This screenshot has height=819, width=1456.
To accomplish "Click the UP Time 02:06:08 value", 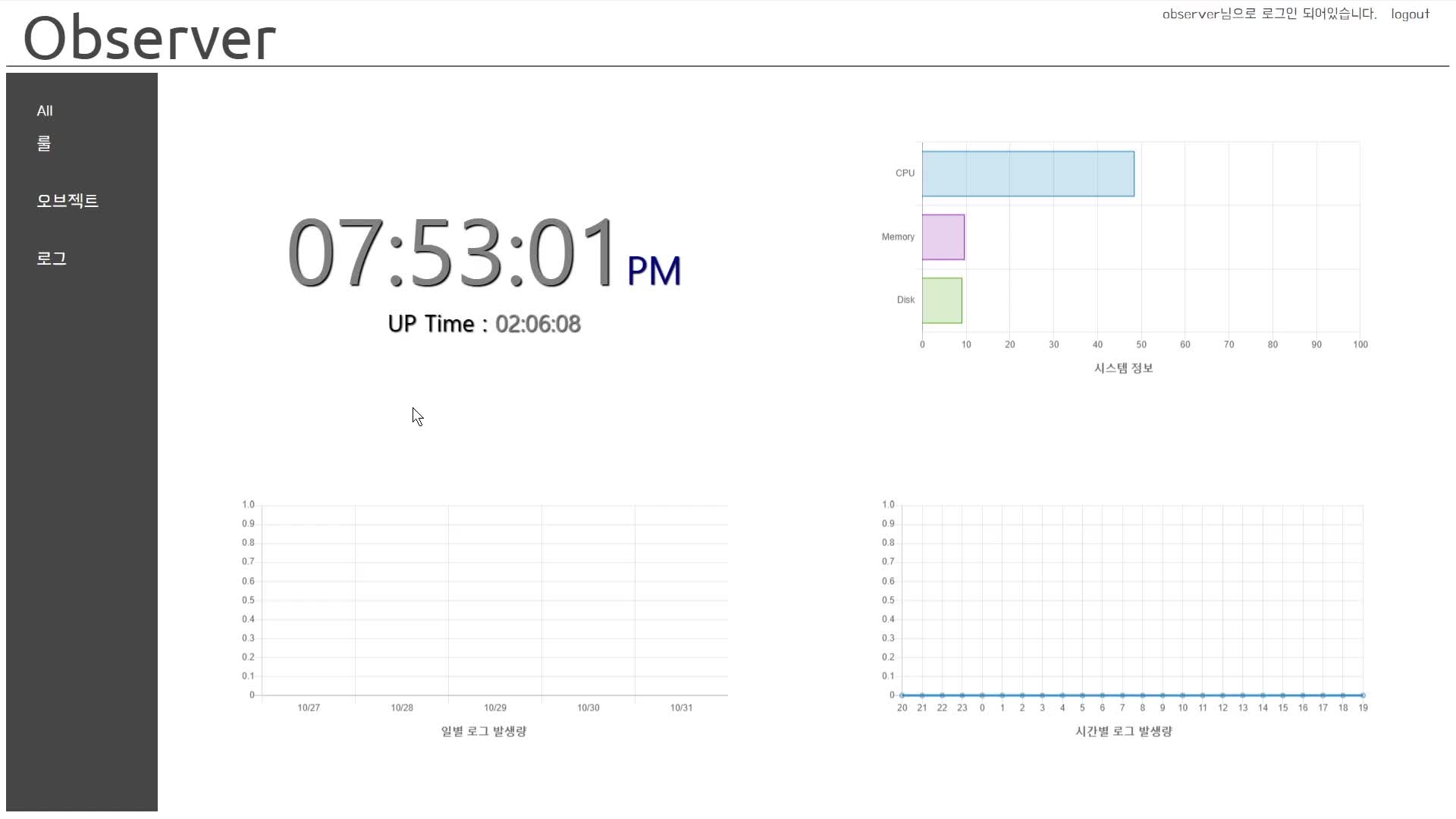I will 538,324.
